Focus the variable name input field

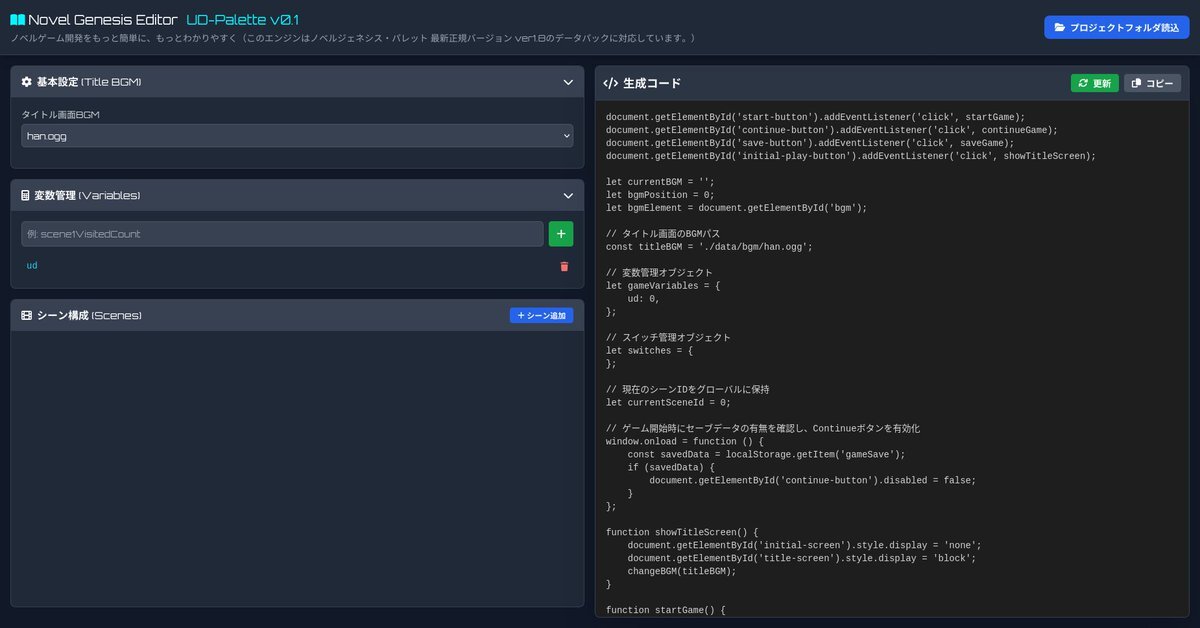(x=282, y=234)
